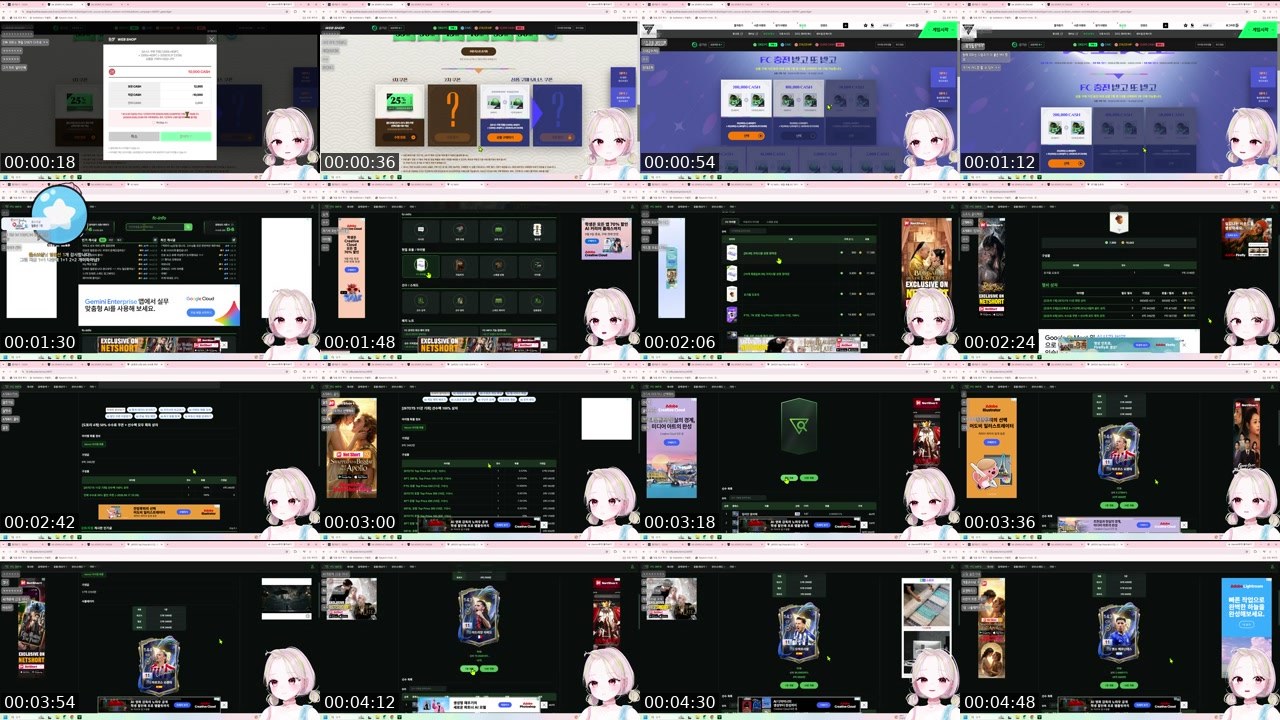Choose the frame stamped 00:01:48
The width and height of the screenshot is (1280, 720).
[x=480, y=270]
